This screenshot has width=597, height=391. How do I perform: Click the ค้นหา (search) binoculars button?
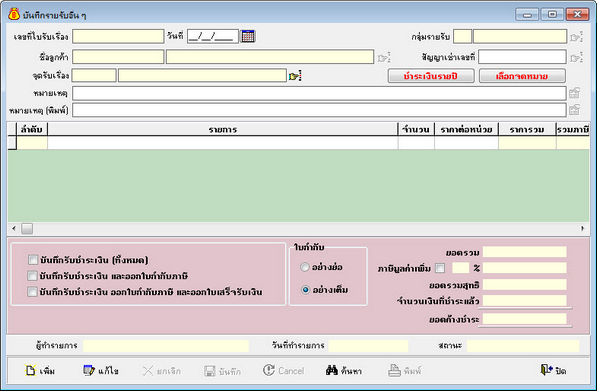pos(344,370)
